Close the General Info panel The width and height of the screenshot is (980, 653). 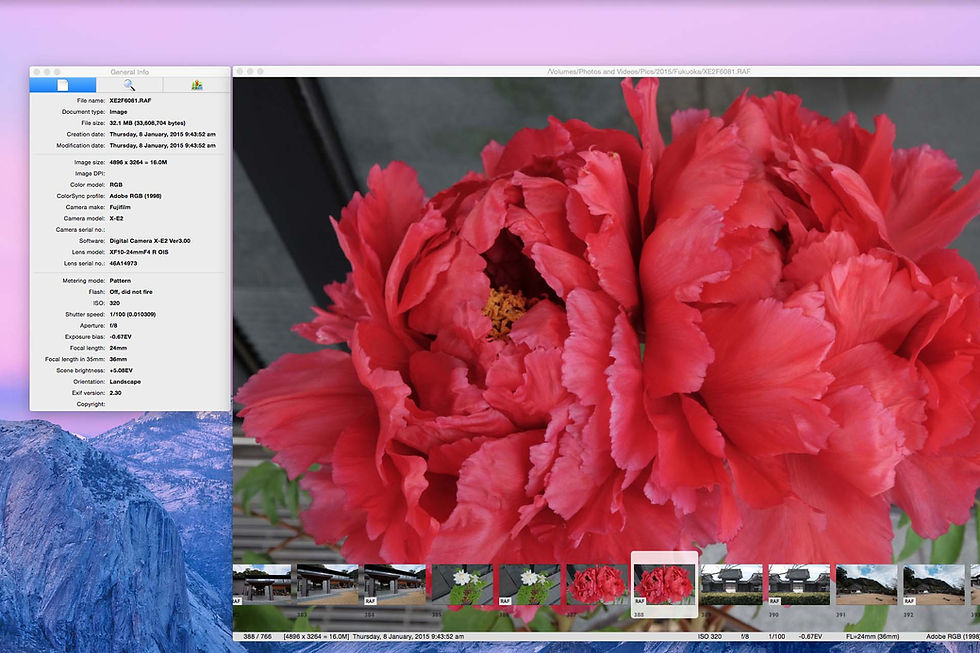coord(37,72)
